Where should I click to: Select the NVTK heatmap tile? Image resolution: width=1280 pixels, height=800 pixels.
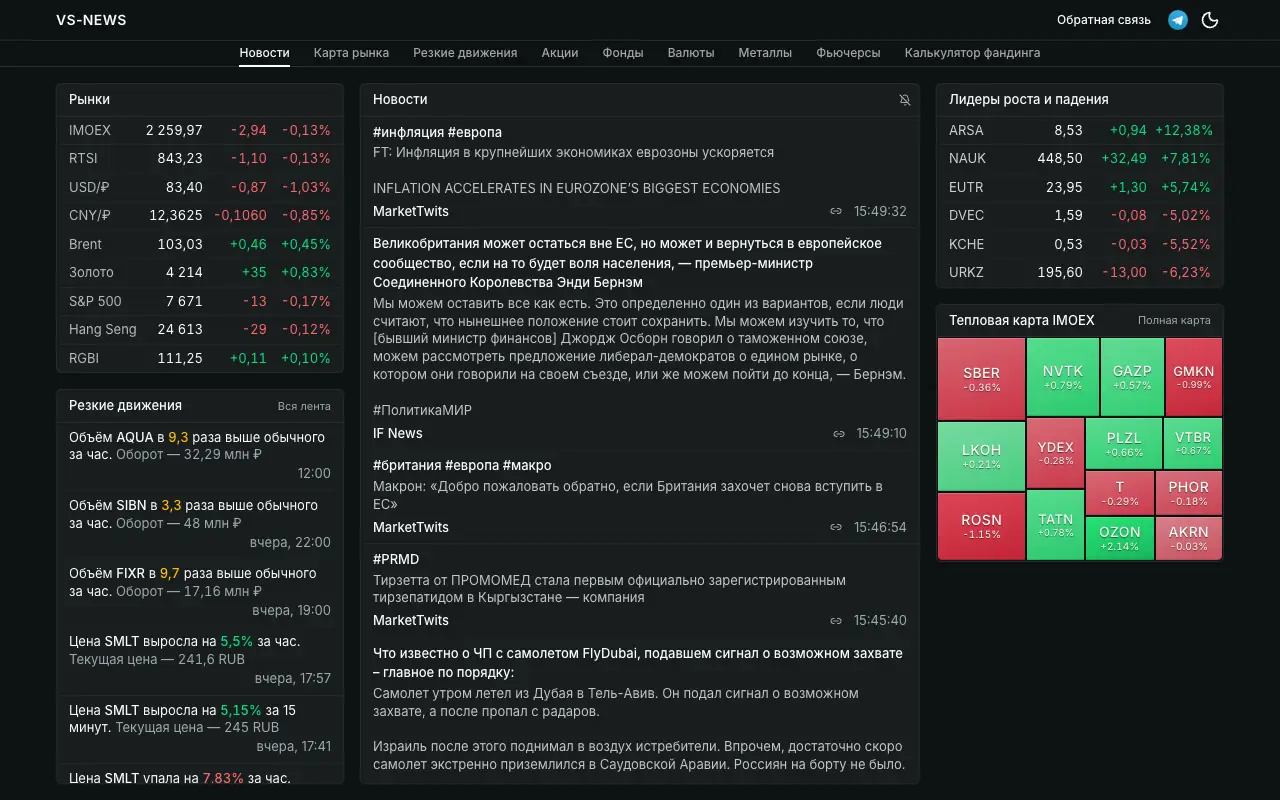pyautogui.click(x=1062, y=377)
